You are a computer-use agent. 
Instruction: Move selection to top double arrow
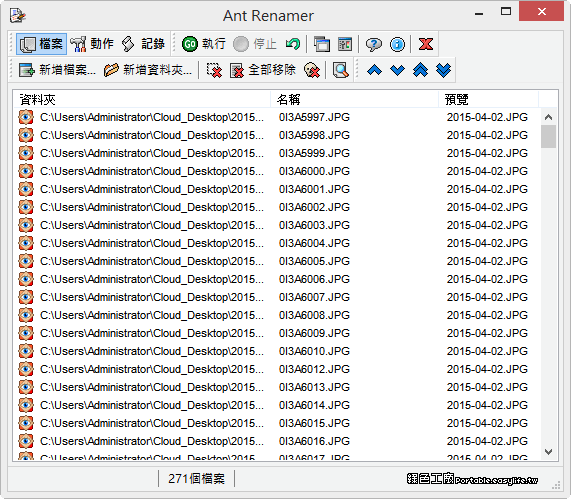pos(420,70)
